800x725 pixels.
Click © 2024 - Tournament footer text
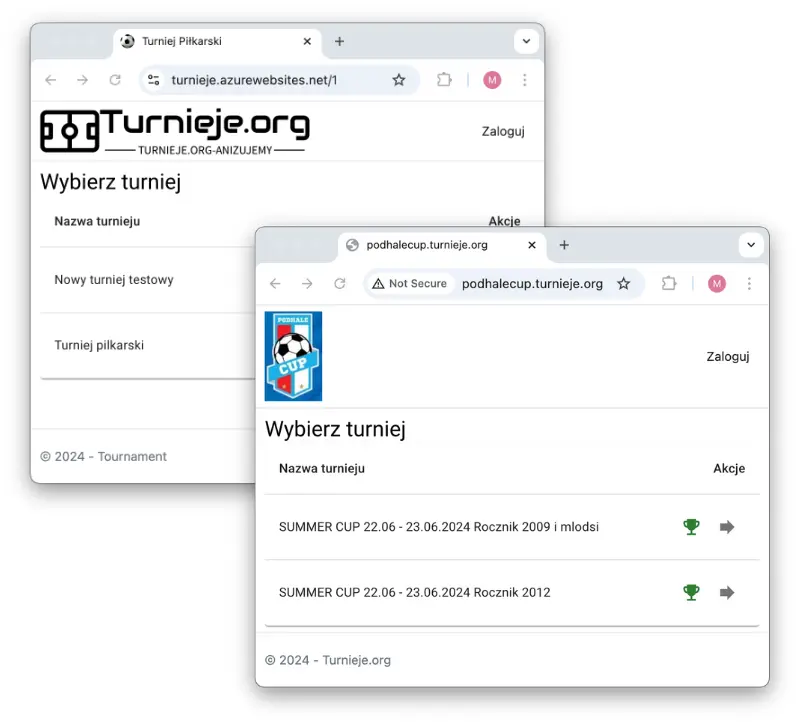click(x=104, y=457)
